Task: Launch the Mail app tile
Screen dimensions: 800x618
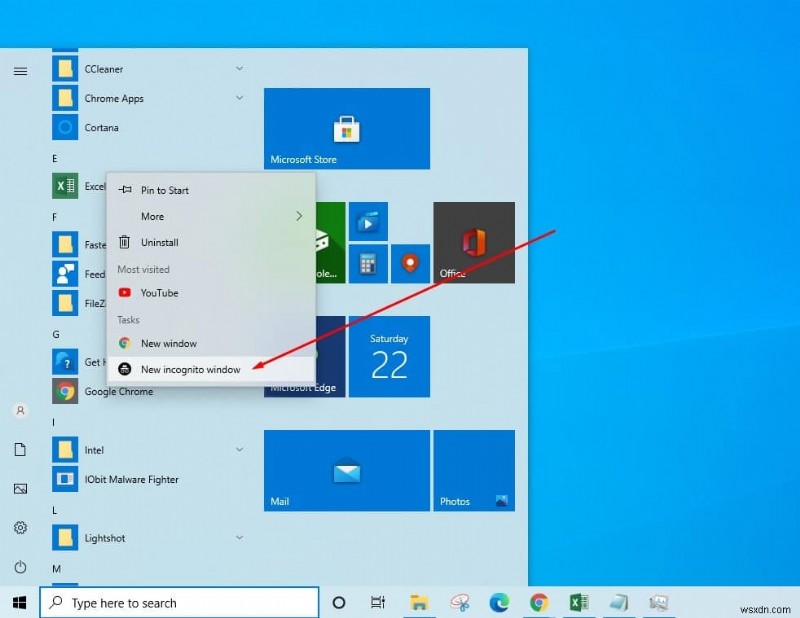Action: 347,470
